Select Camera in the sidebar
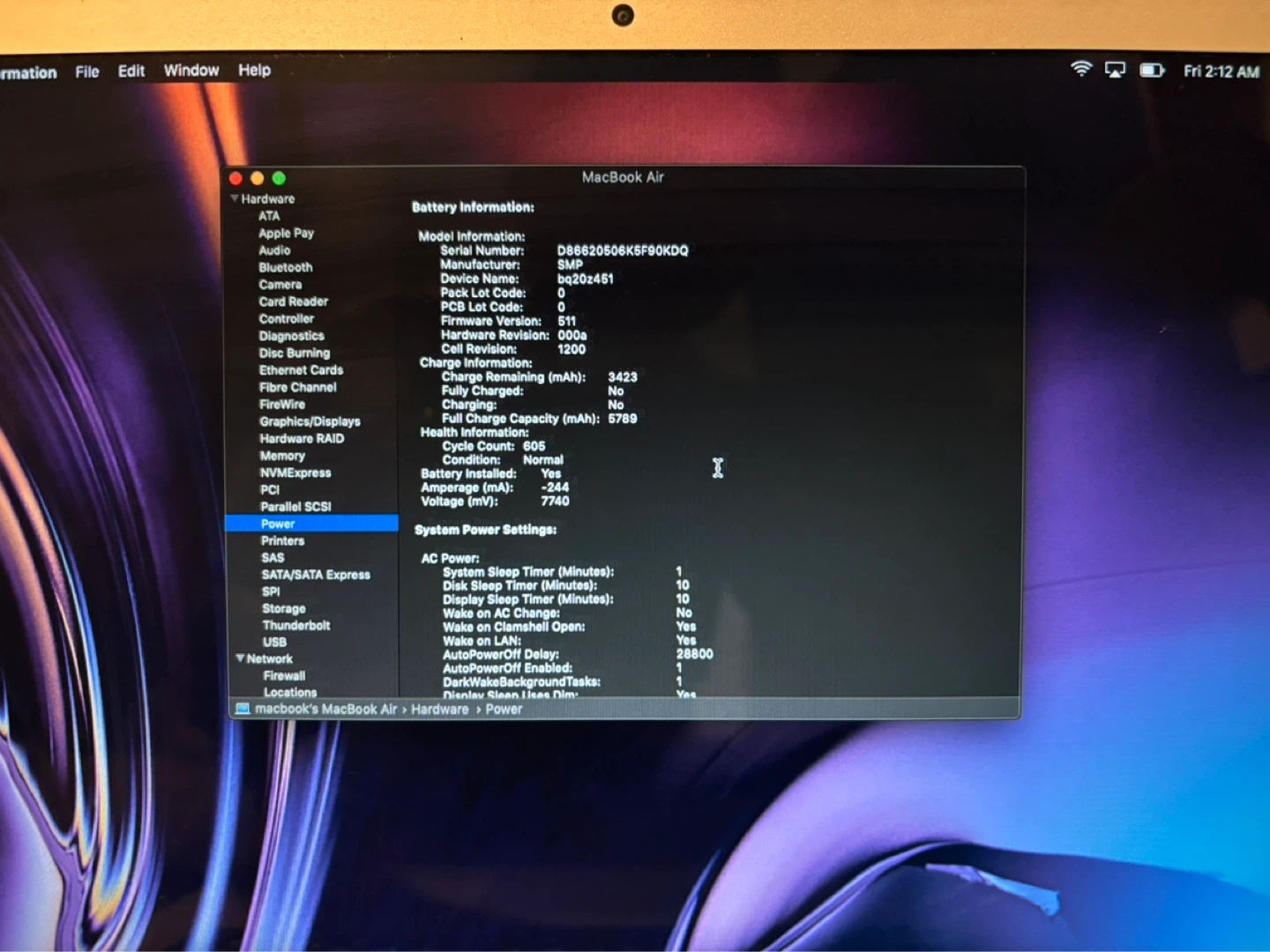Screen dimensions: 1270x952 pos(280,285)
